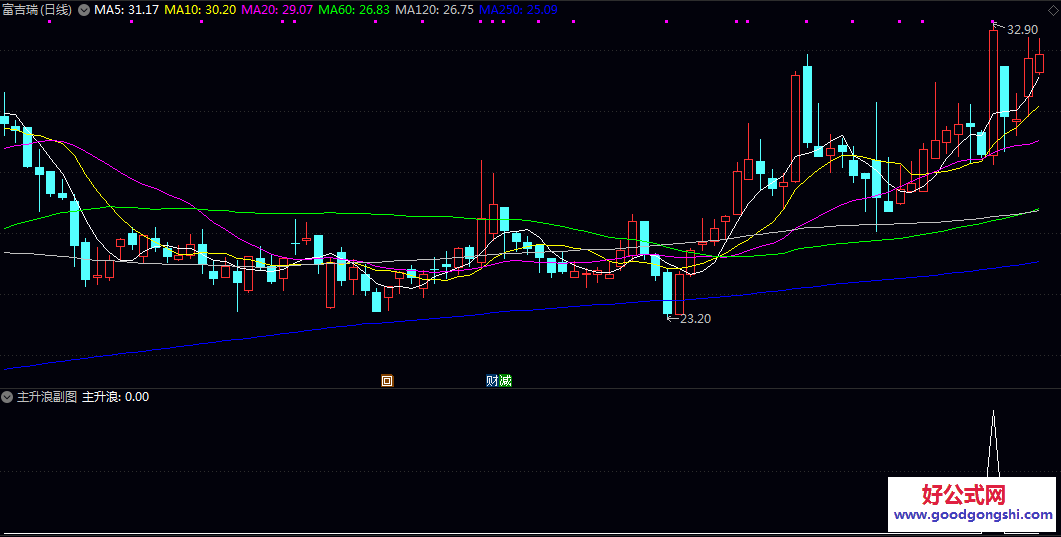Click the blue 财 financial marker icon

click(x=492, y=380)
